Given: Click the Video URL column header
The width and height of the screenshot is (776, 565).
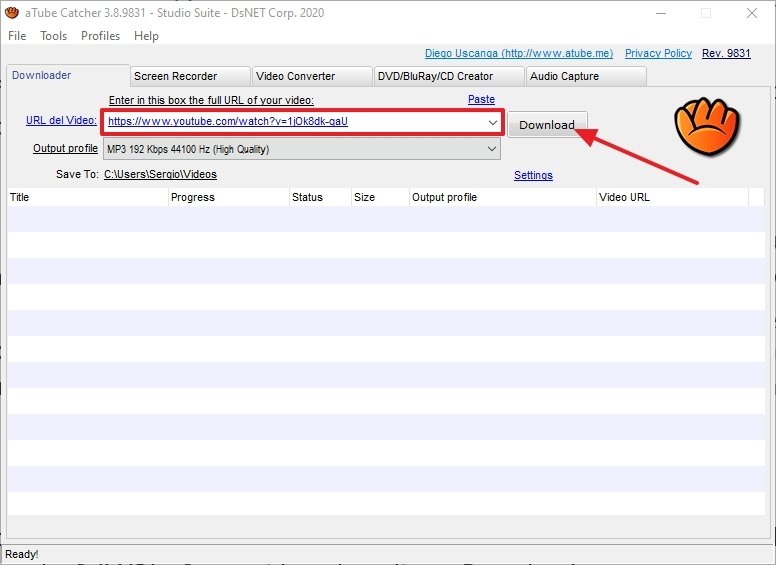Looking at the screenshot, I should point(672,197).
